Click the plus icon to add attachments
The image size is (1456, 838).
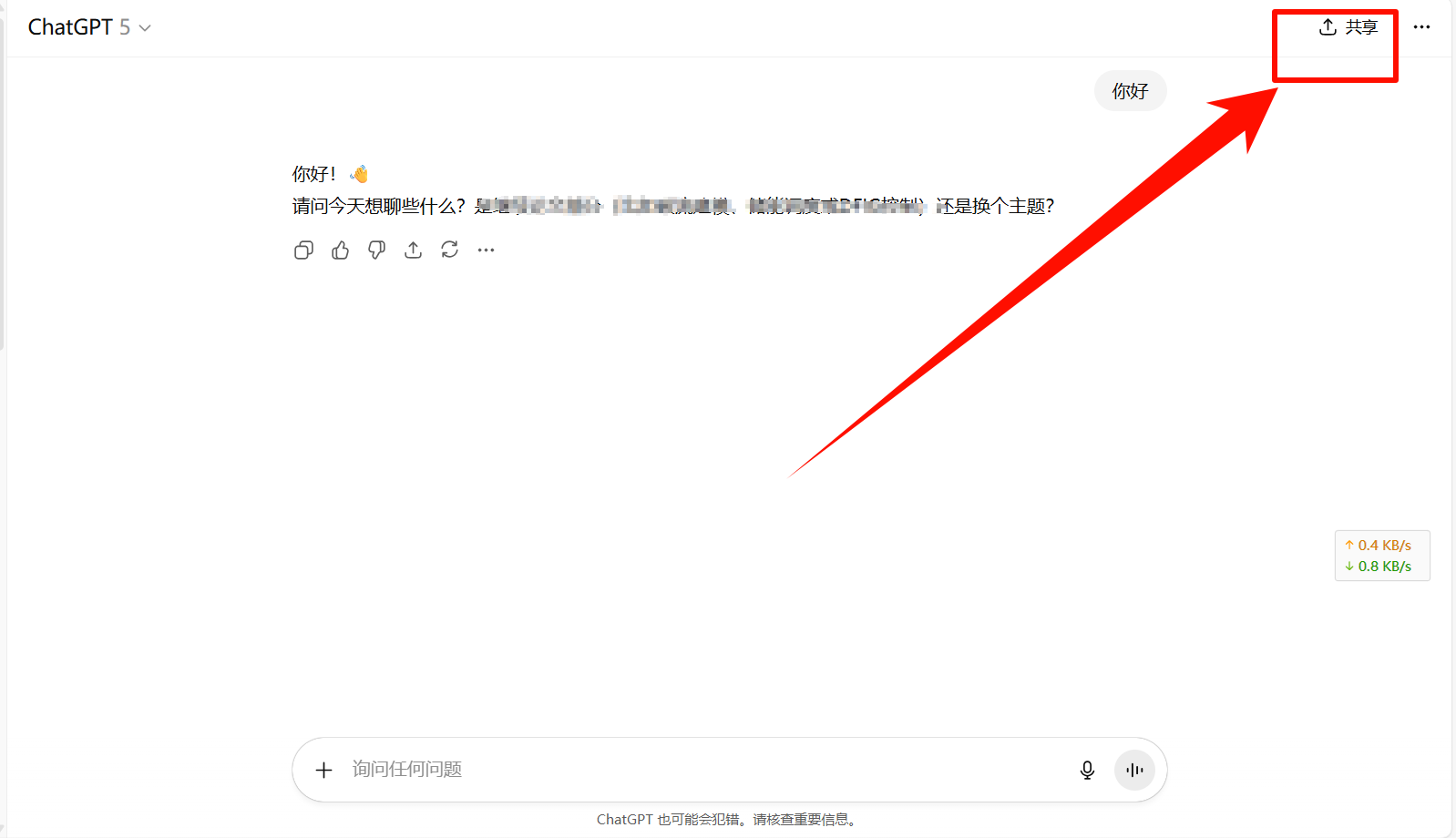tap(323, 771)
